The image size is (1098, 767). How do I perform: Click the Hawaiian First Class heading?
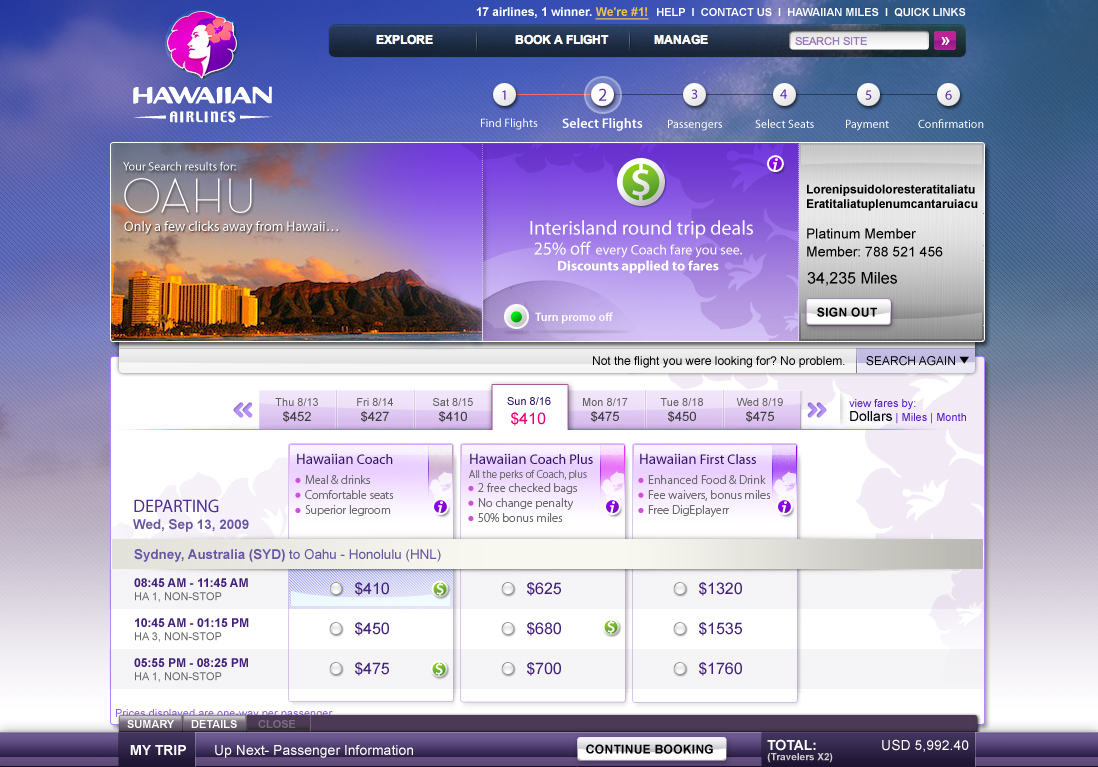tap(697, 459)
